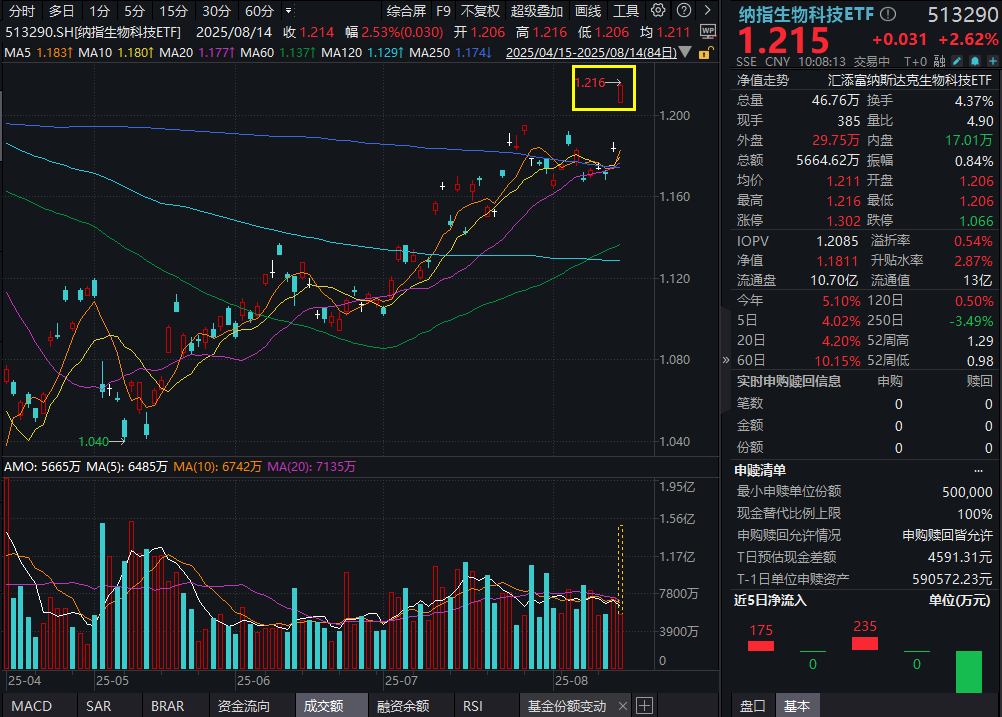This screenshot has height=717, width=1002.
Task: Open the settings gear in the toolbar
Action: (x=657, y=10)
